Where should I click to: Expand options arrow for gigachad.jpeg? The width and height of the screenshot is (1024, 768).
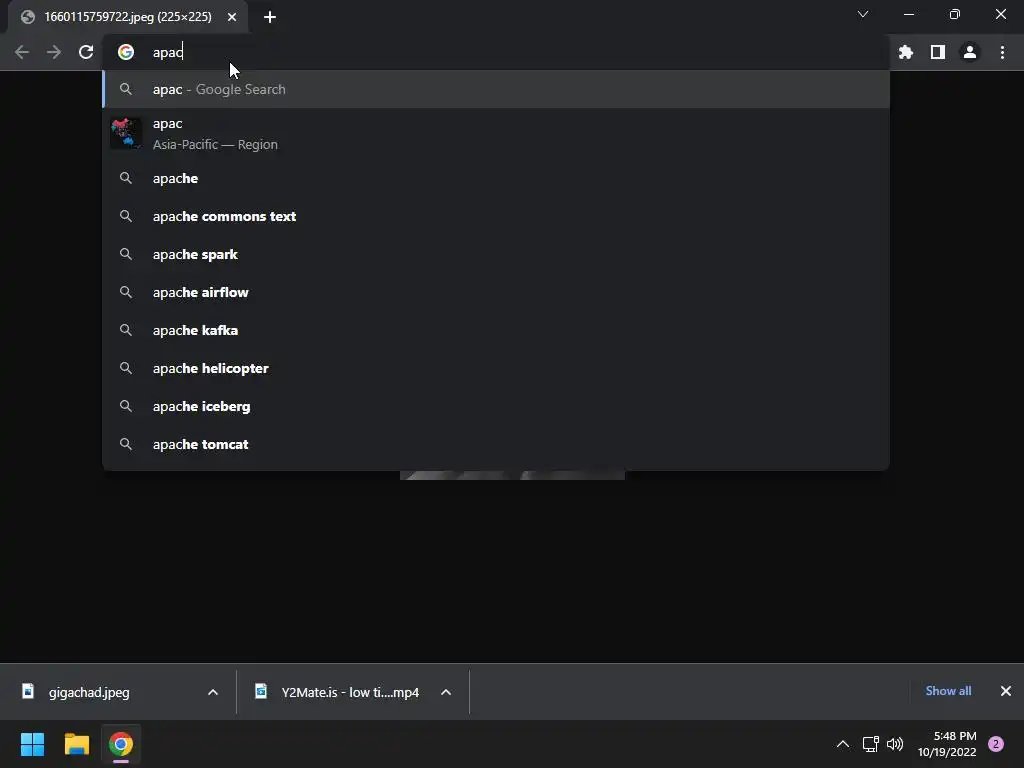coord(213,692)
